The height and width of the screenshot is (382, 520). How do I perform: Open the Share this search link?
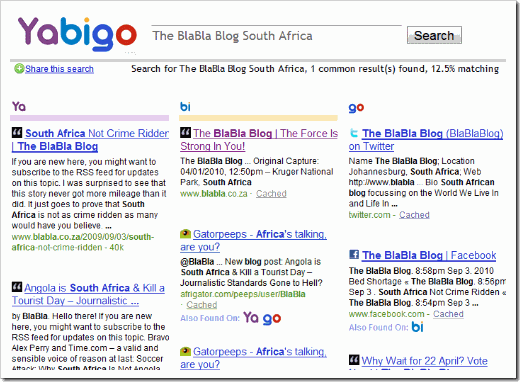(x=59, y=69)
